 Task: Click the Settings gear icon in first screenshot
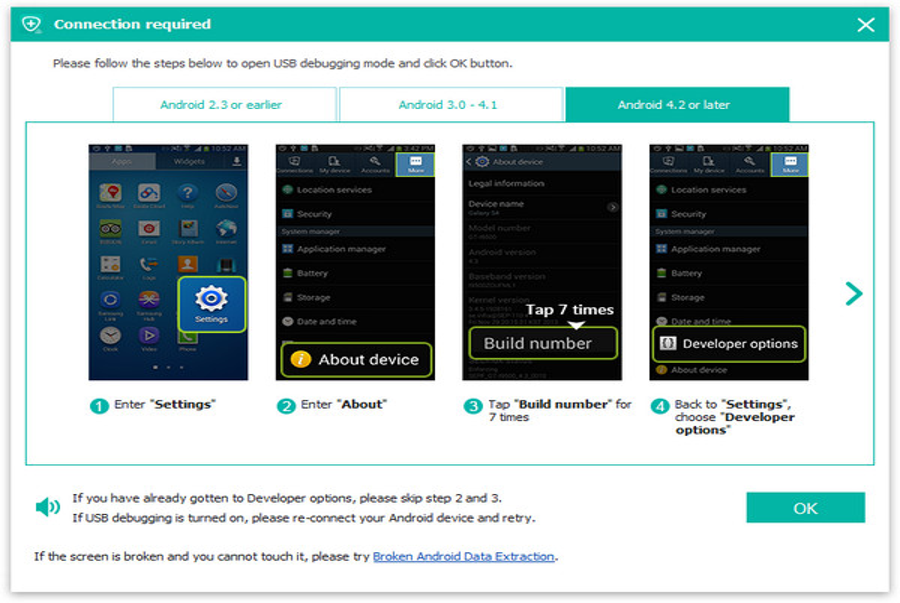click(x=211, y=298)
